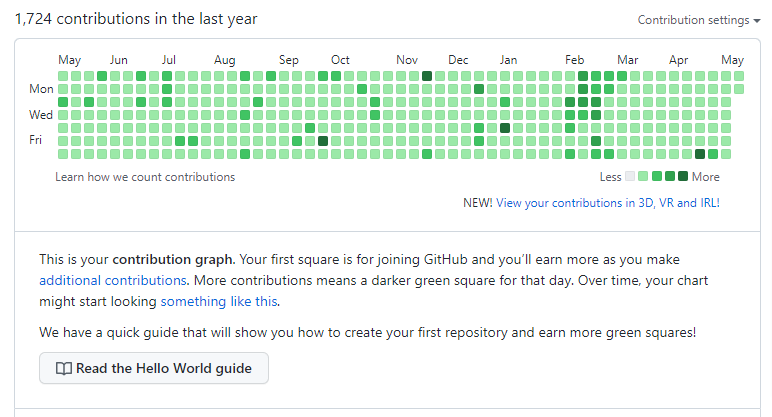
Task: Click the Jun month label
Action: point(119,60)
